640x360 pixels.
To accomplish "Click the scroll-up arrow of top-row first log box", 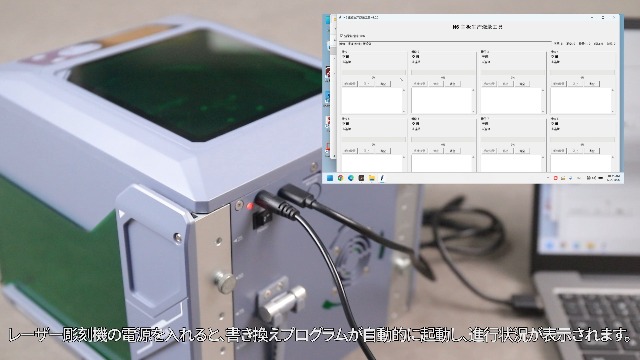I will coord(404,90).
